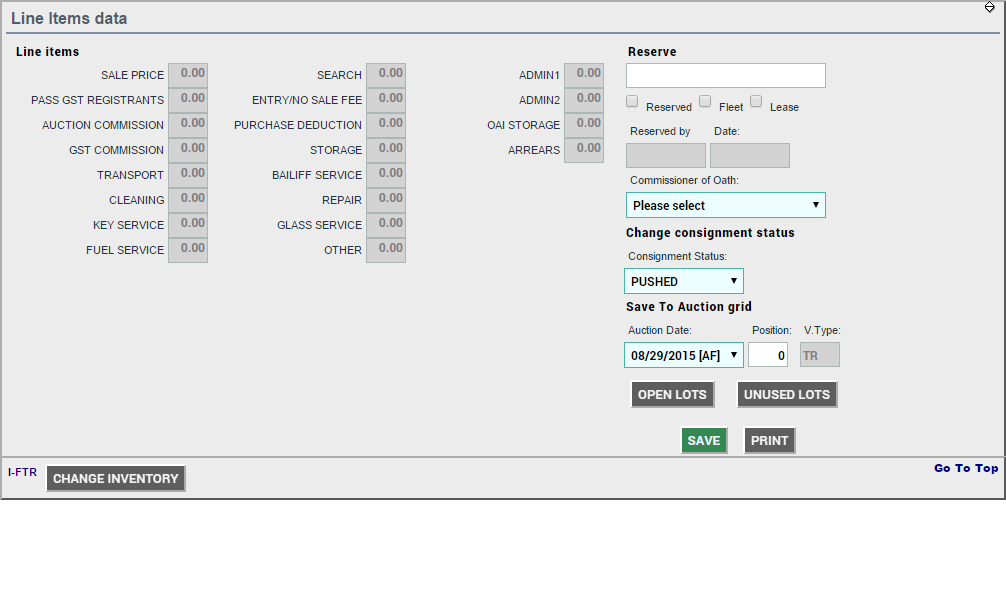The height and width of the screenshot is (601, 1006).
Task: Click the reserve Date field
Action: [750, 156]
